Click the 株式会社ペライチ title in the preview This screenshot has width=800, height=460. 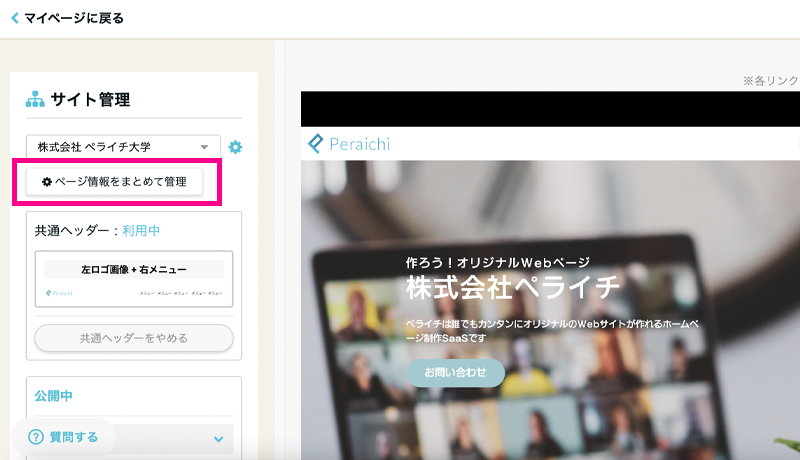513,288
